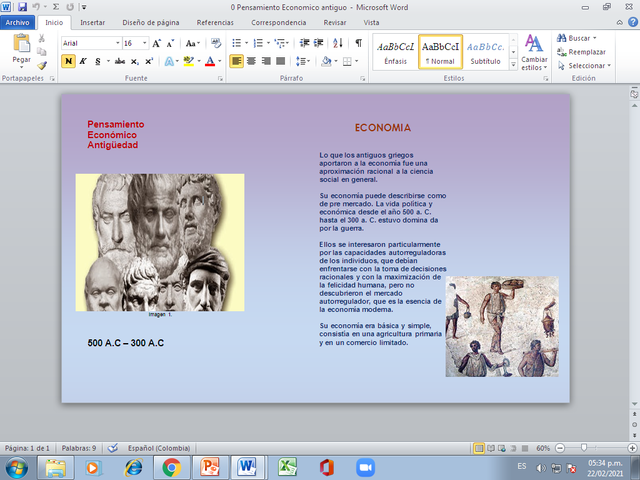Toggle align text left
This screenshot has width=640, height=480.
[236, 61]
